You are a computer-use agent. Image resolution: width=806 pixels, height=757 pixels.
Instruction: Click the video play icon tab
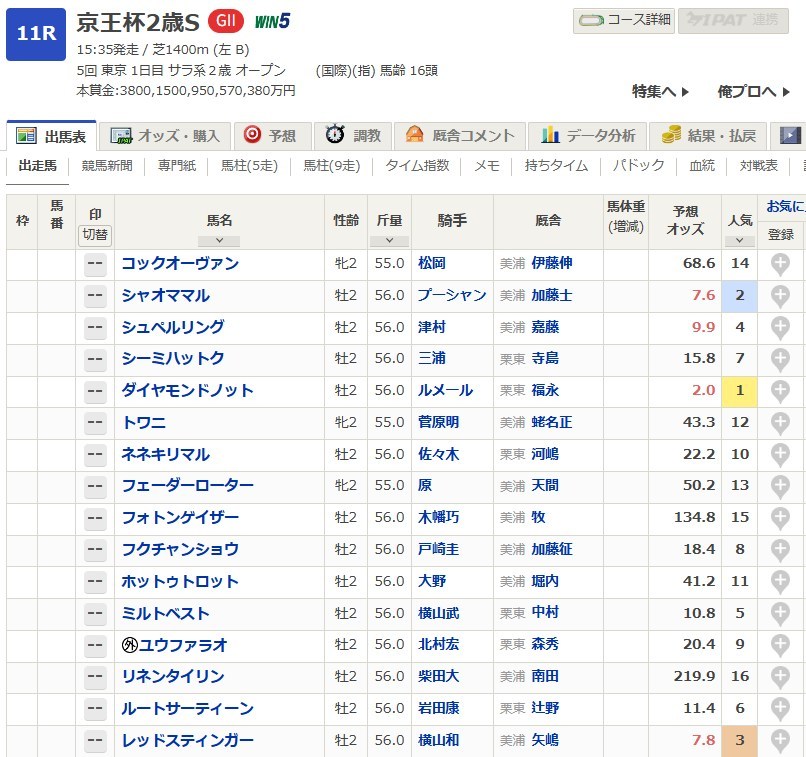click(790, 136)
